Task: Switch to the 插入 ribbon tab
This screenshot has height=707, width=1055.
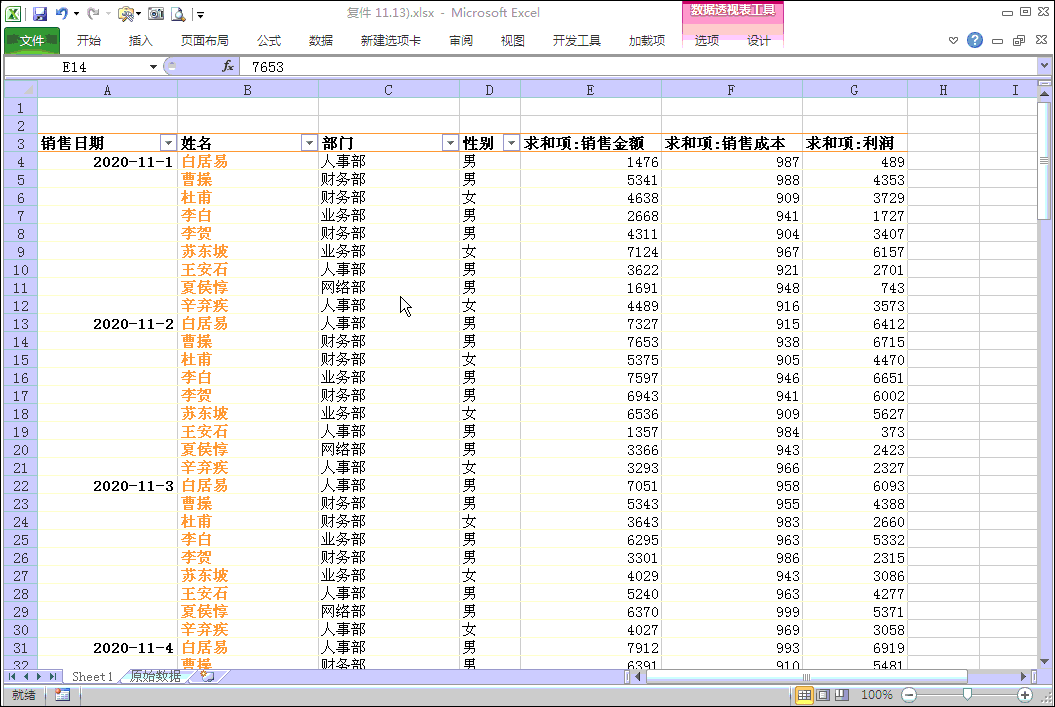Action: click(141, 40)
